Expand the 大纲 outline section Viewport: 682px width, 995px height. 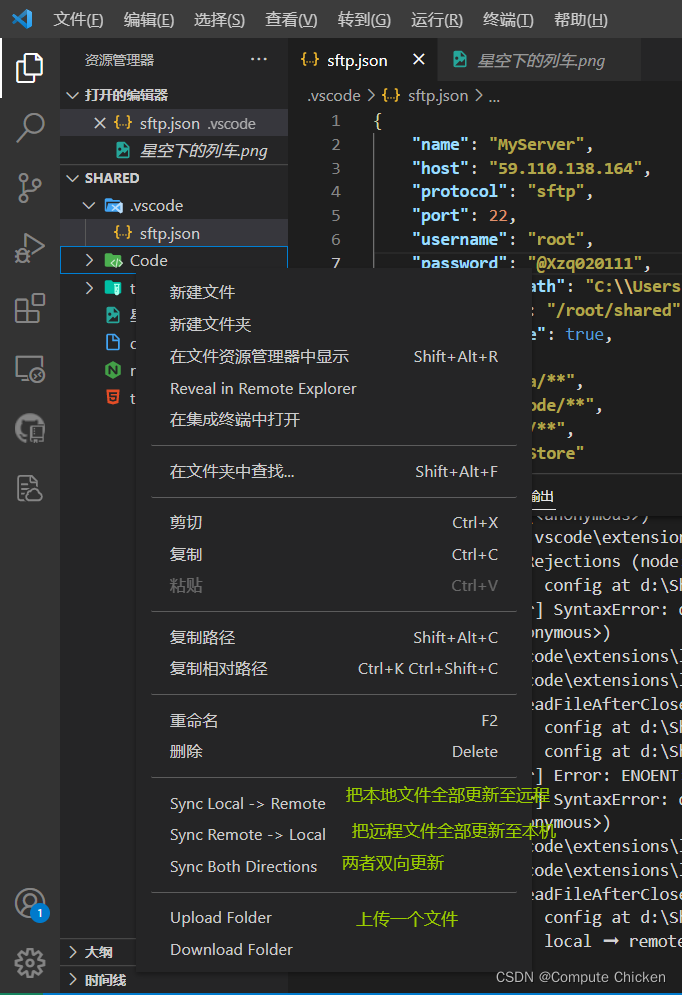point(72,952)
